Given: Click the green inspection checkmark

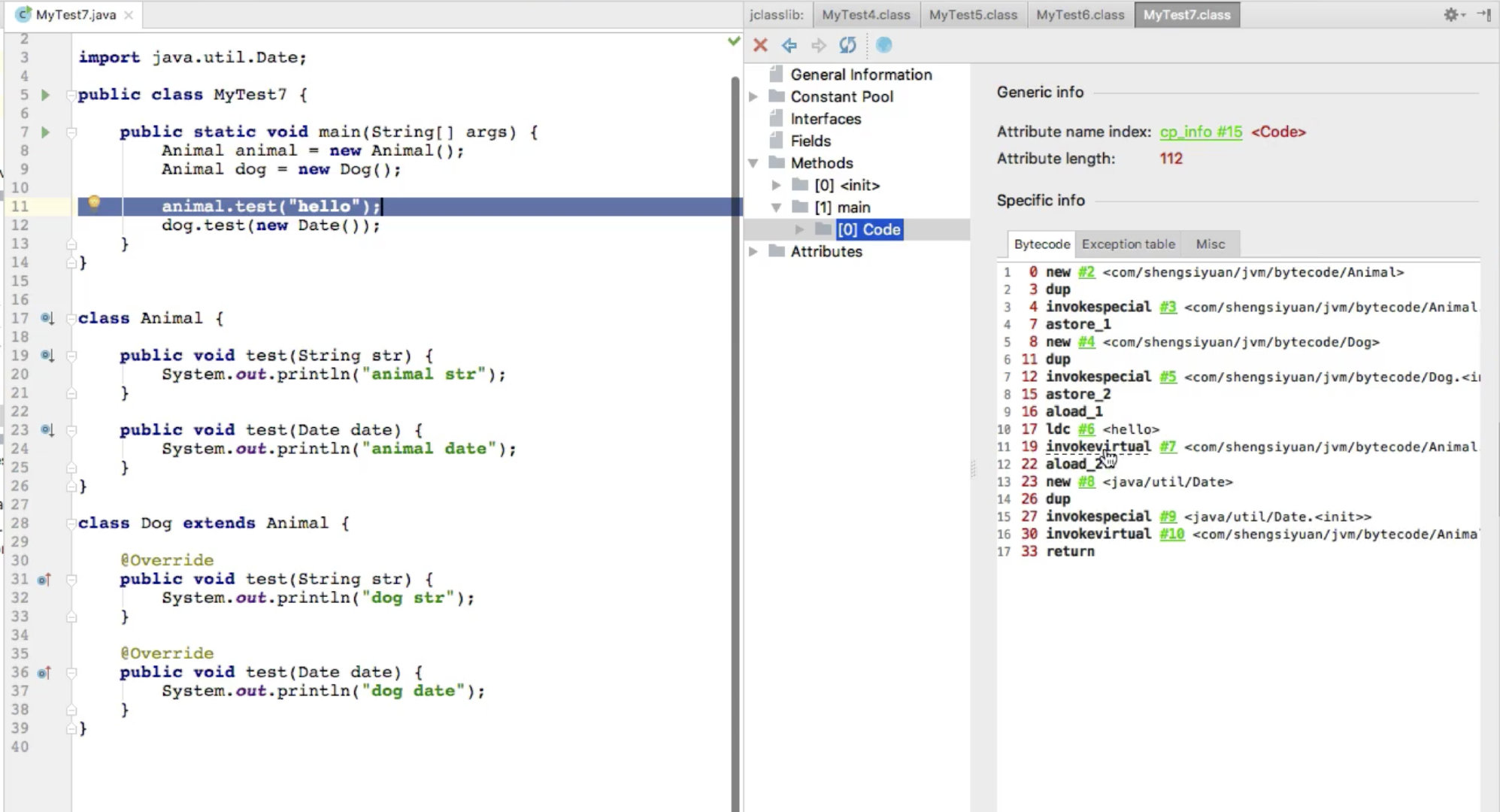Looking at the screenshot, I should tap(734, 41).
